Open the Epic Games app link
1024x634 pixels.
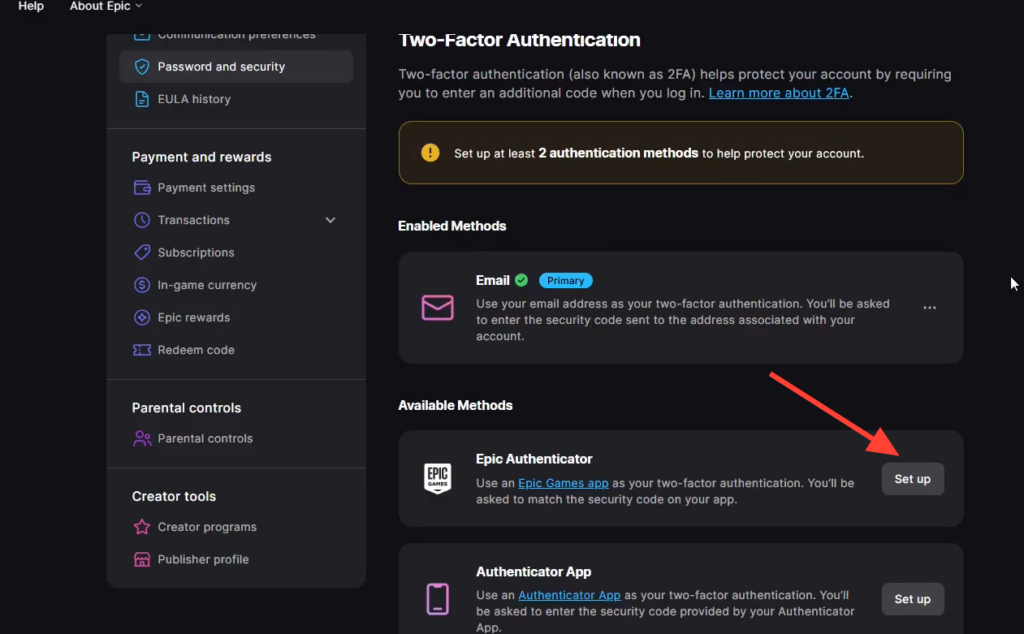(563, 483)
